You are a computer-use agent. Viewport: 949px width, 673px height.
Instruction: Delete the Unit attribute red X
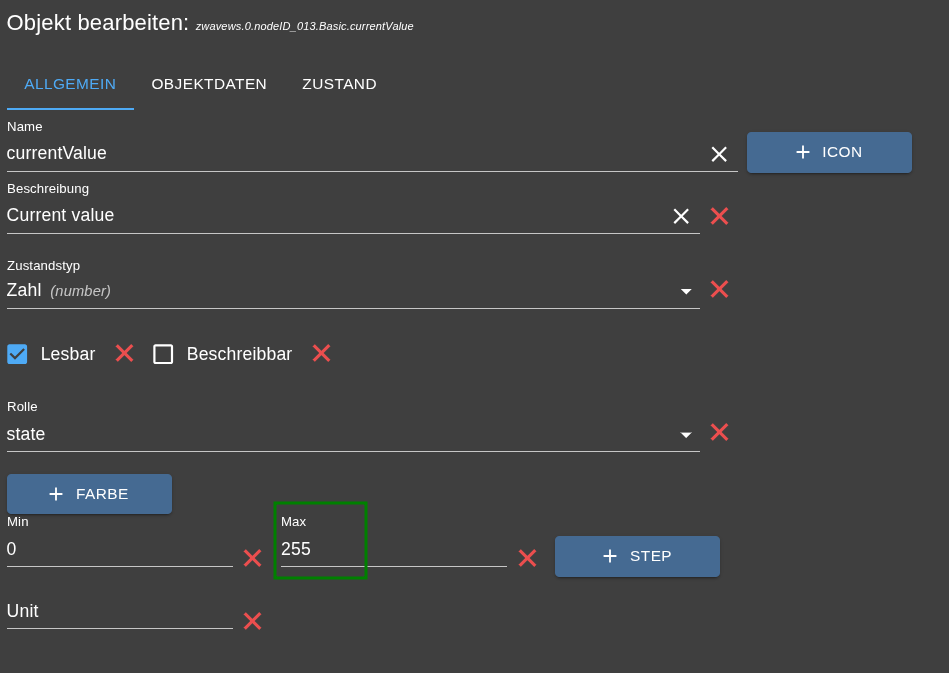pos(252,621)
